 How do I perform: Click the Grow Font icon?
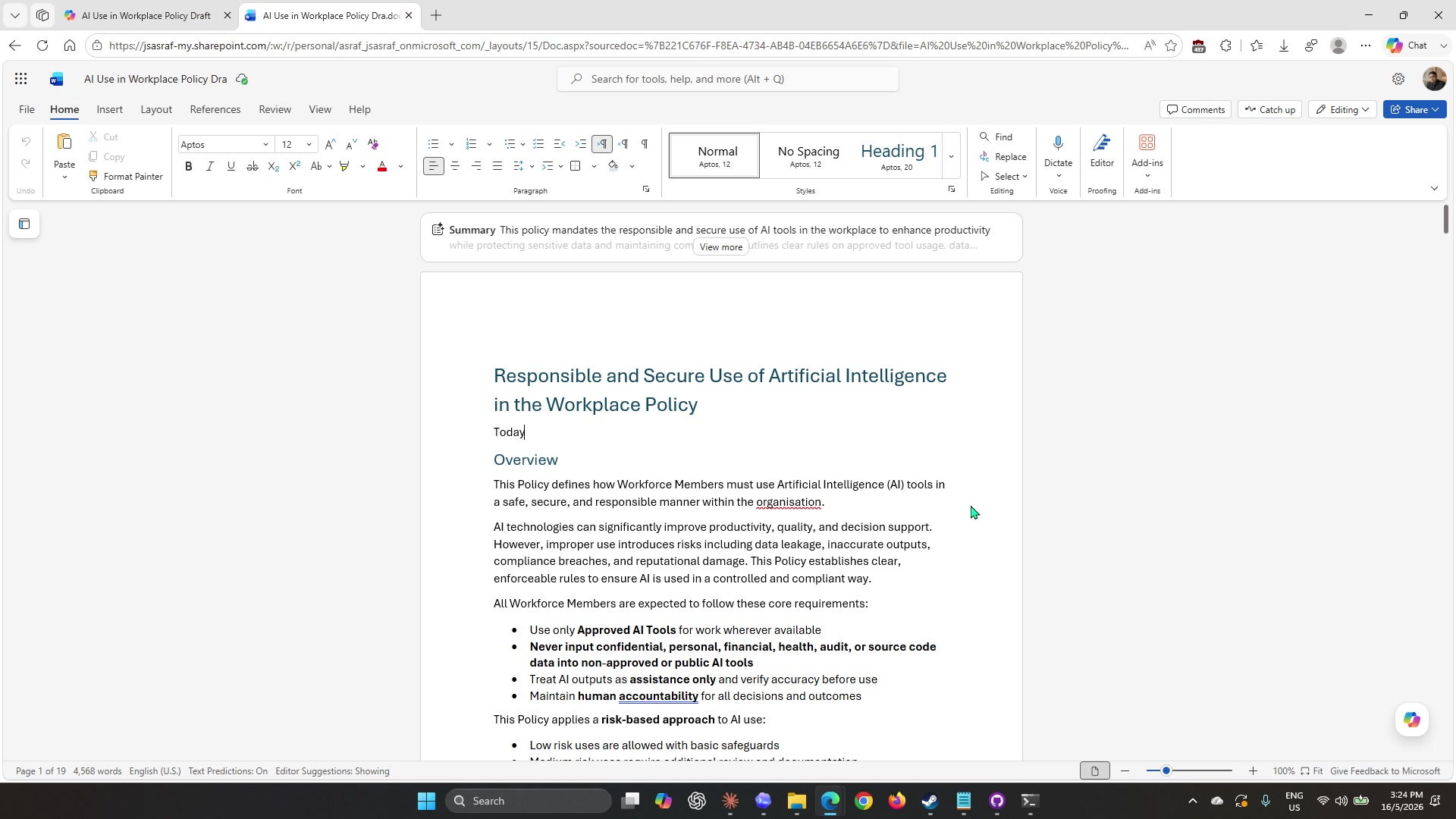coord(330,144)
